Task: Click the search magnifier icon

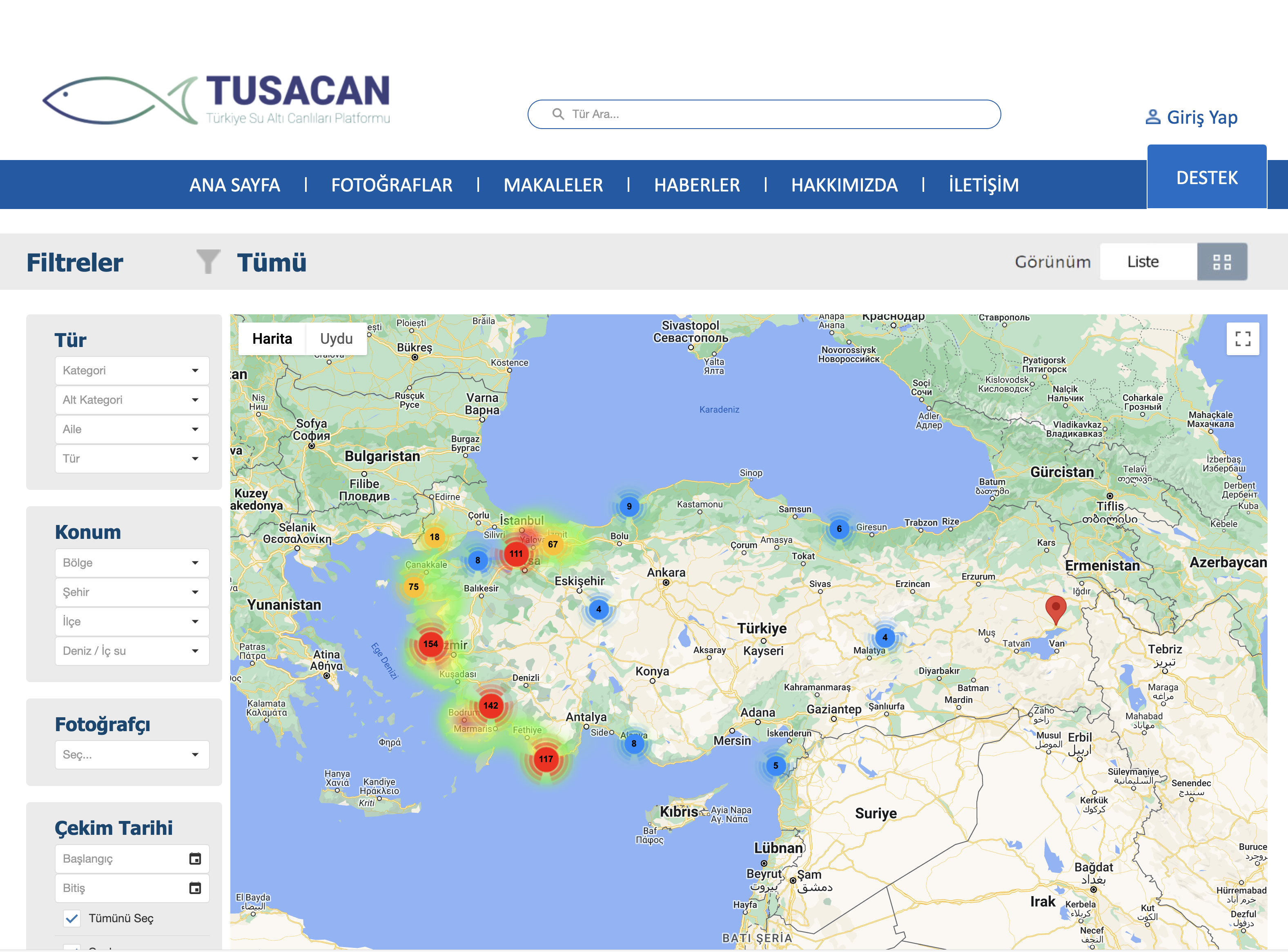Action: coord(557,114)
